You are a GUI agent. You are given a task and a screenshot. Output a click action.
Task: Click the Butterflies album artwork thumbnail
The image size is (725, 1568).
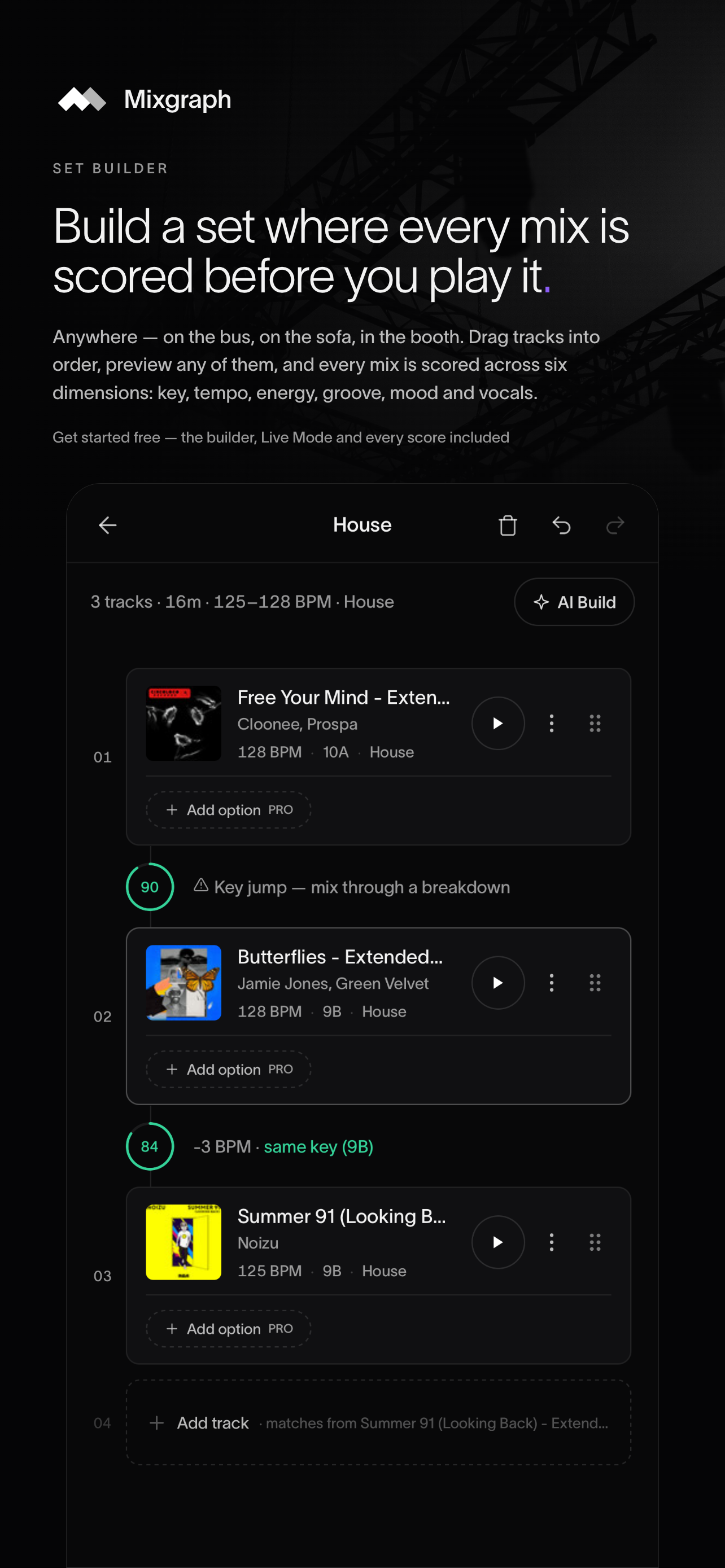(184, 983)
